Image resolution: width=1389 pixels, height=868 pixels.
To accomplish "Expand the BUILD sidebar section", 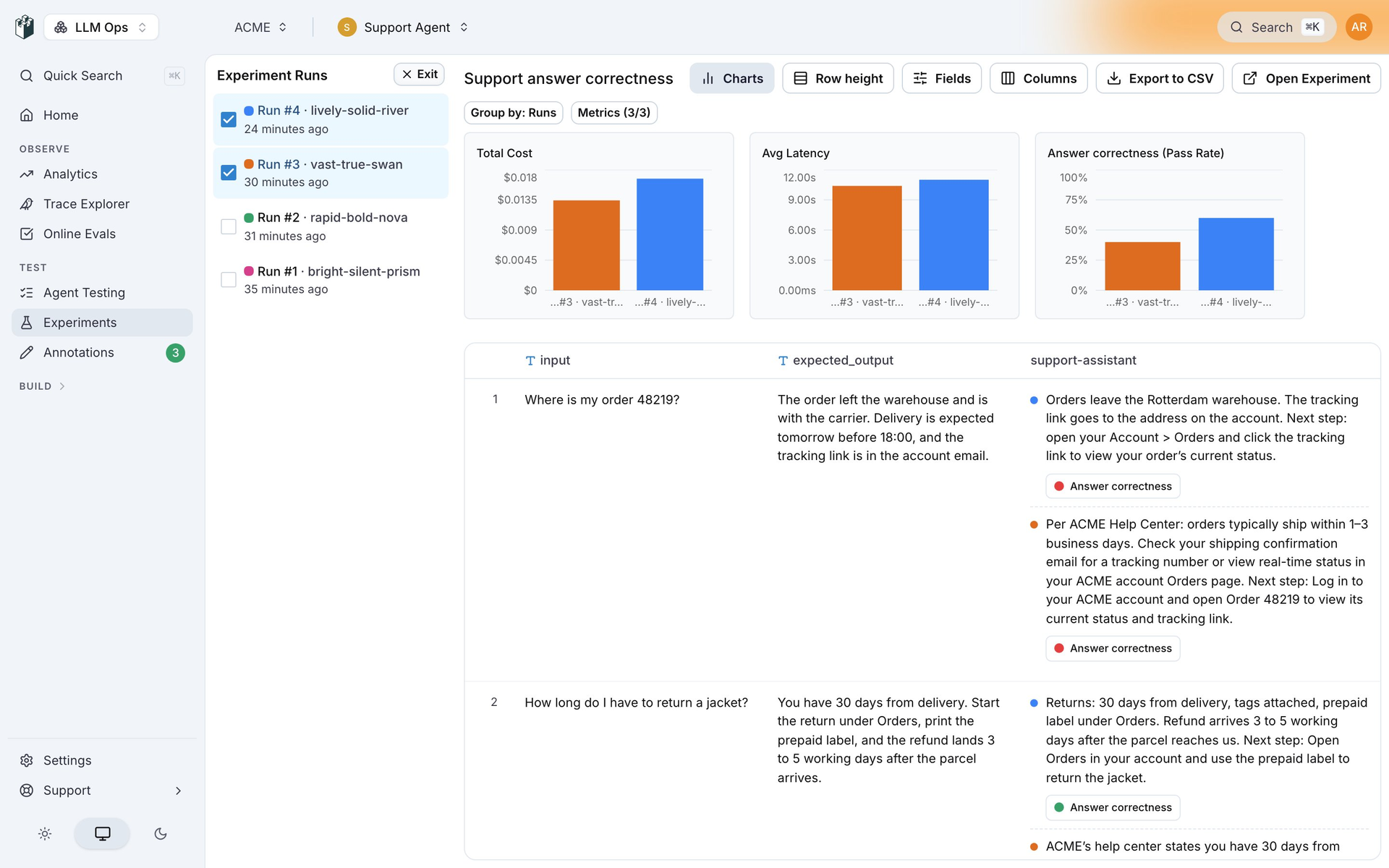I will click(x=42, y=386).
